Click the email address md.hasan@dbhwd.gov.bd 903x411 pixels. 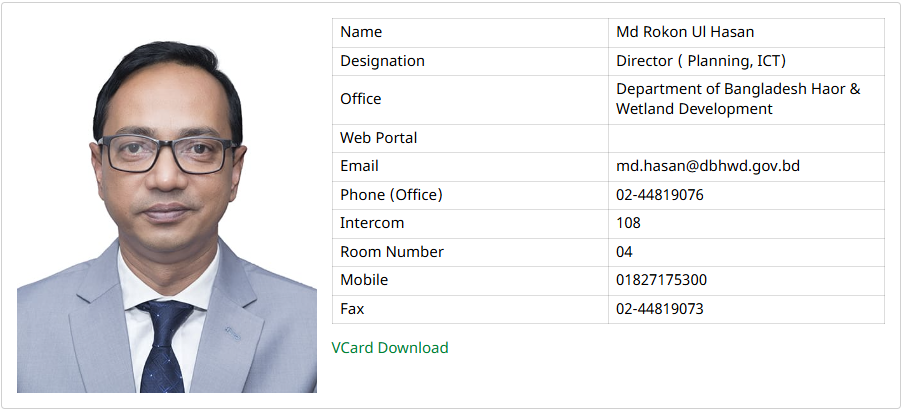click(x=707, y=166)
